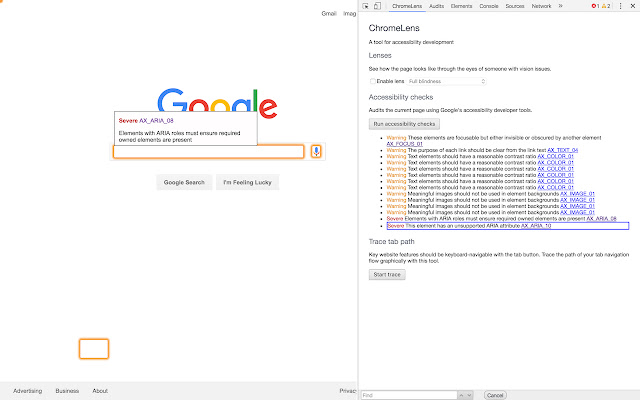Click the yellow warning count indicator
Screen dimensions: 640x400
(x=606, y=6)
